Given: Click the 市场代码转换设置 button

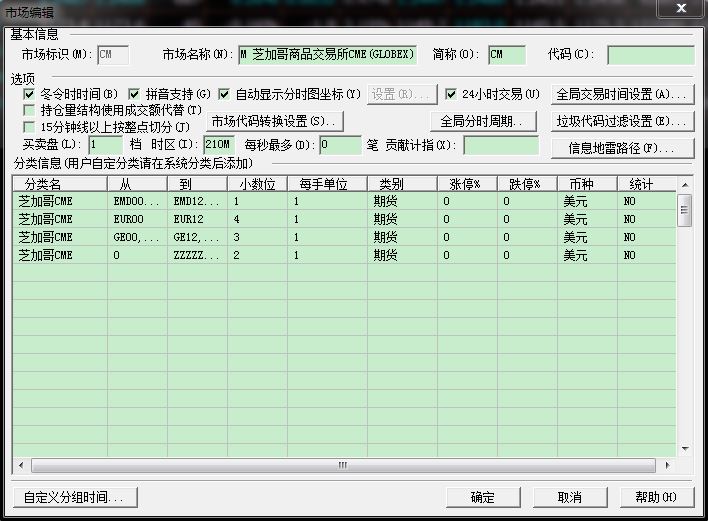Looking at the screenshot, I should coord(275,121).
